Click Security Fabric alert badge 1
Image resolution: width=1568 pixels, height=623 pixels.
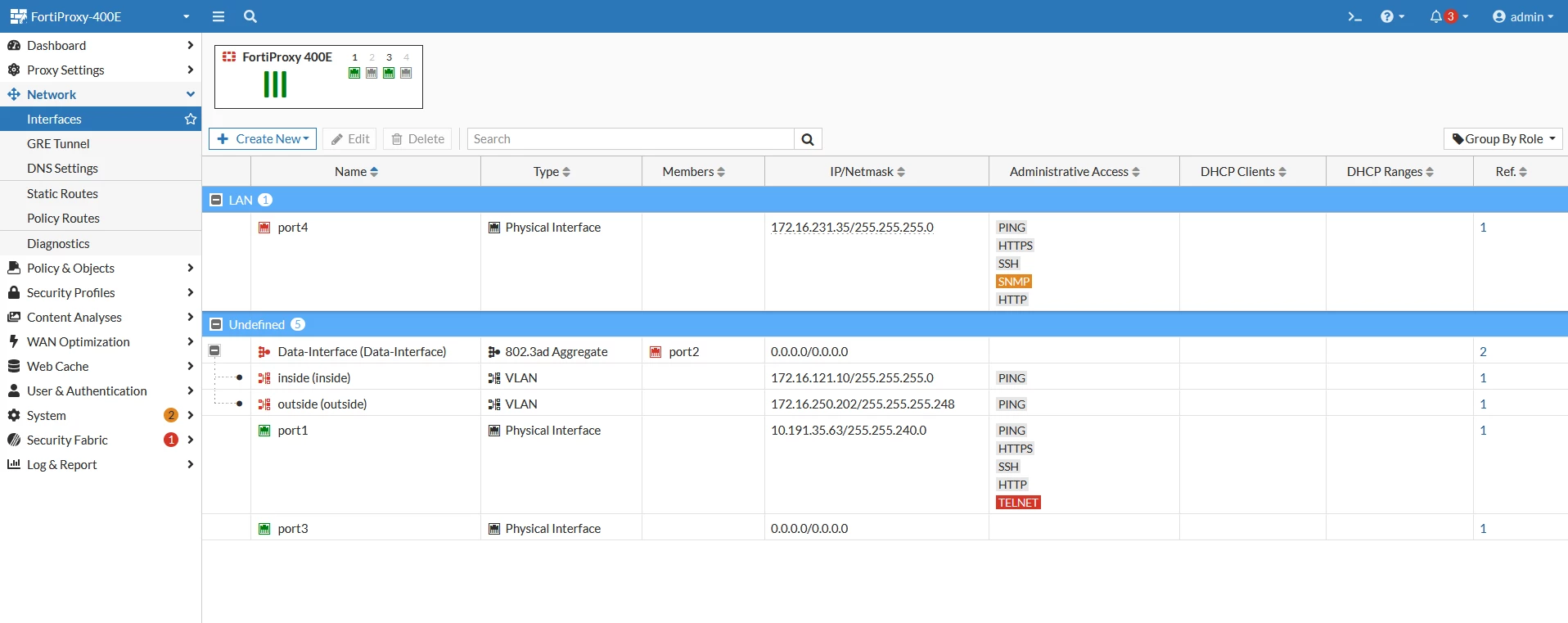point(171,440)
